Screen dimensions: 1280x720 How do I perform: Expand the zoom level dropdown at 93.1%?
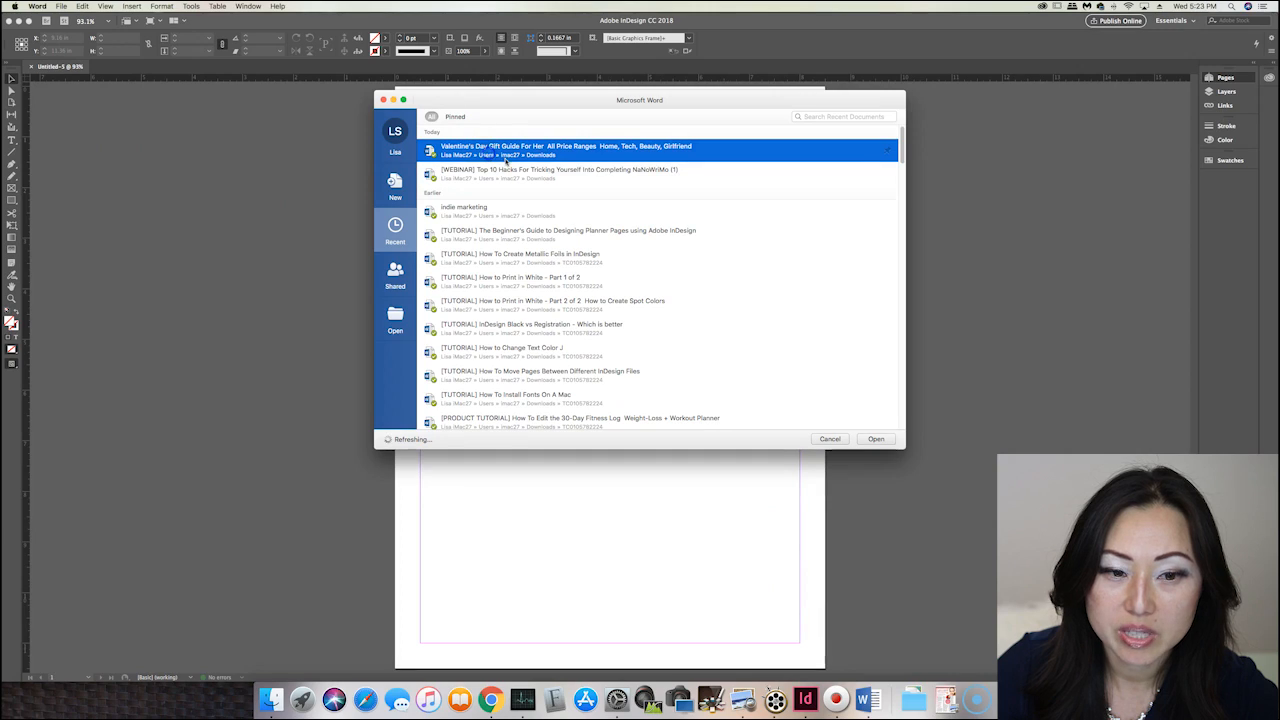tap(108, 21)
